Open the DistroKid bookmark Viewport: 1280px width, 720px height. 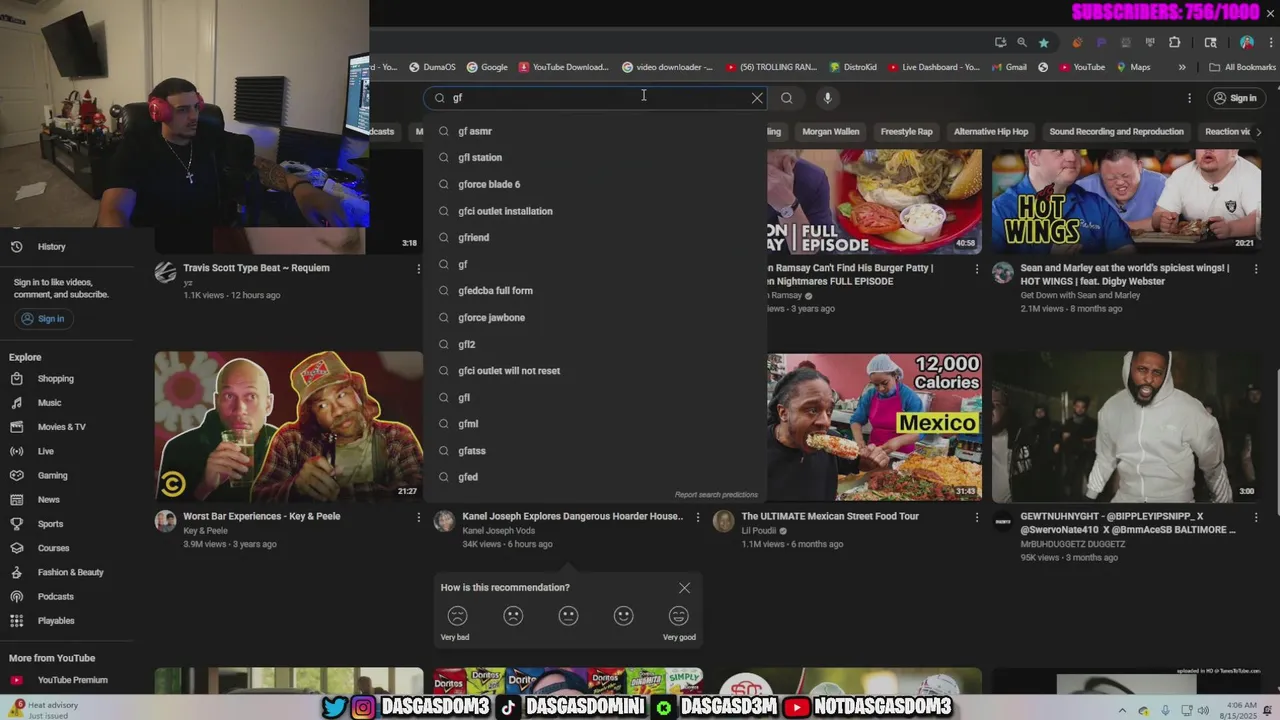click(853, 67)
